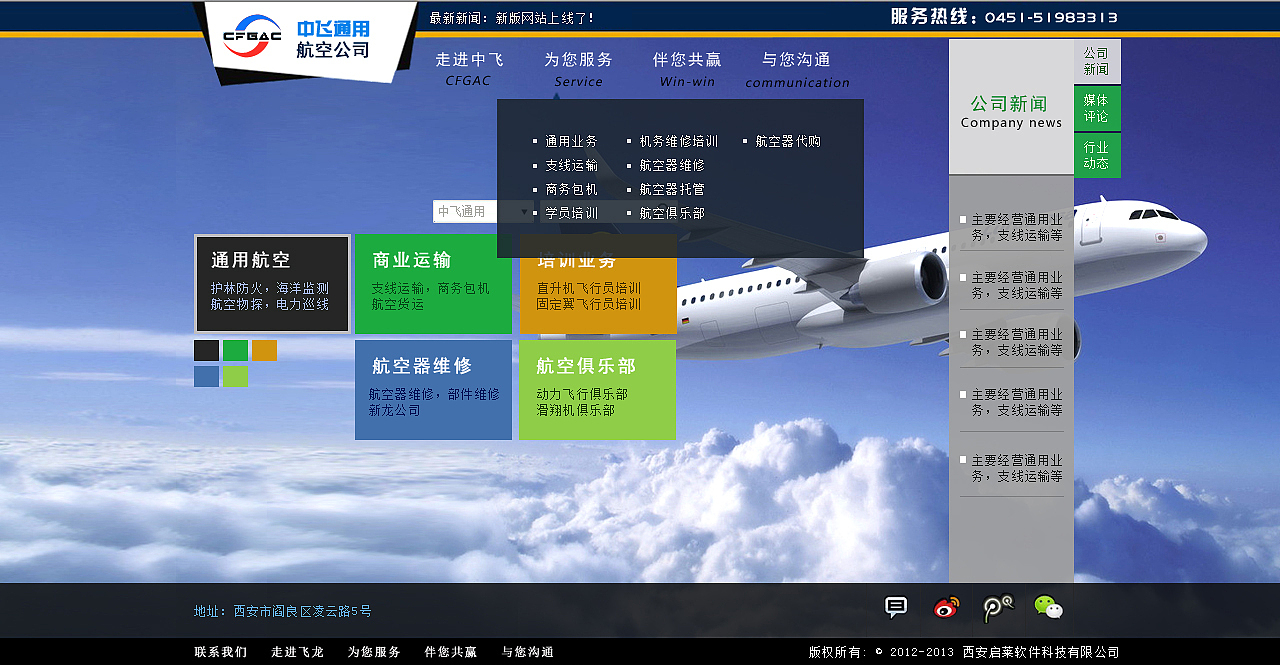Viewport: 1280px width, 665px height.
Task: Click the address 西安市阎良区凌云路5号
Action: 302,611
